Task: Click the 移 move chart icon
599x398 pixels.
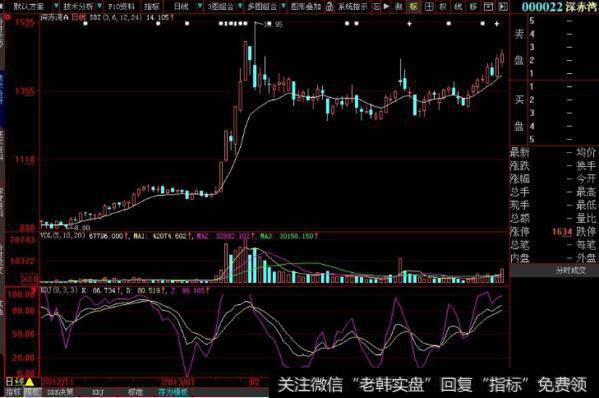Action: (x=473, y=6)
